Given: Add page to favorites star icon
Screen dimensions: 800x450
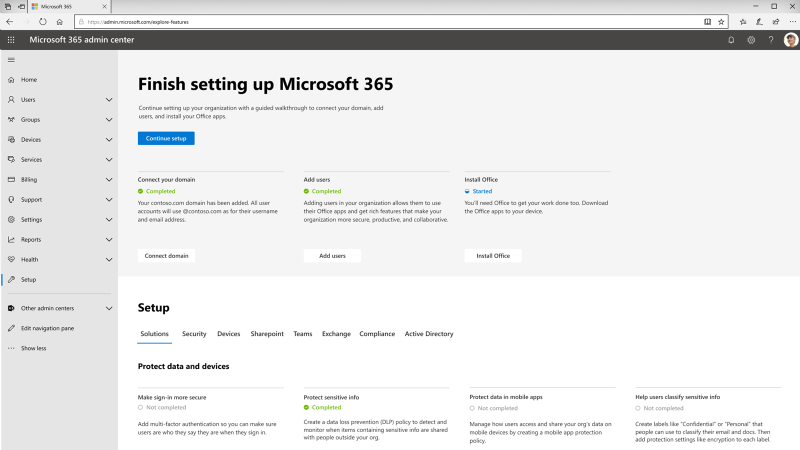Looking at the screenshot, I should pyautogui.click(x=721, y=22).
